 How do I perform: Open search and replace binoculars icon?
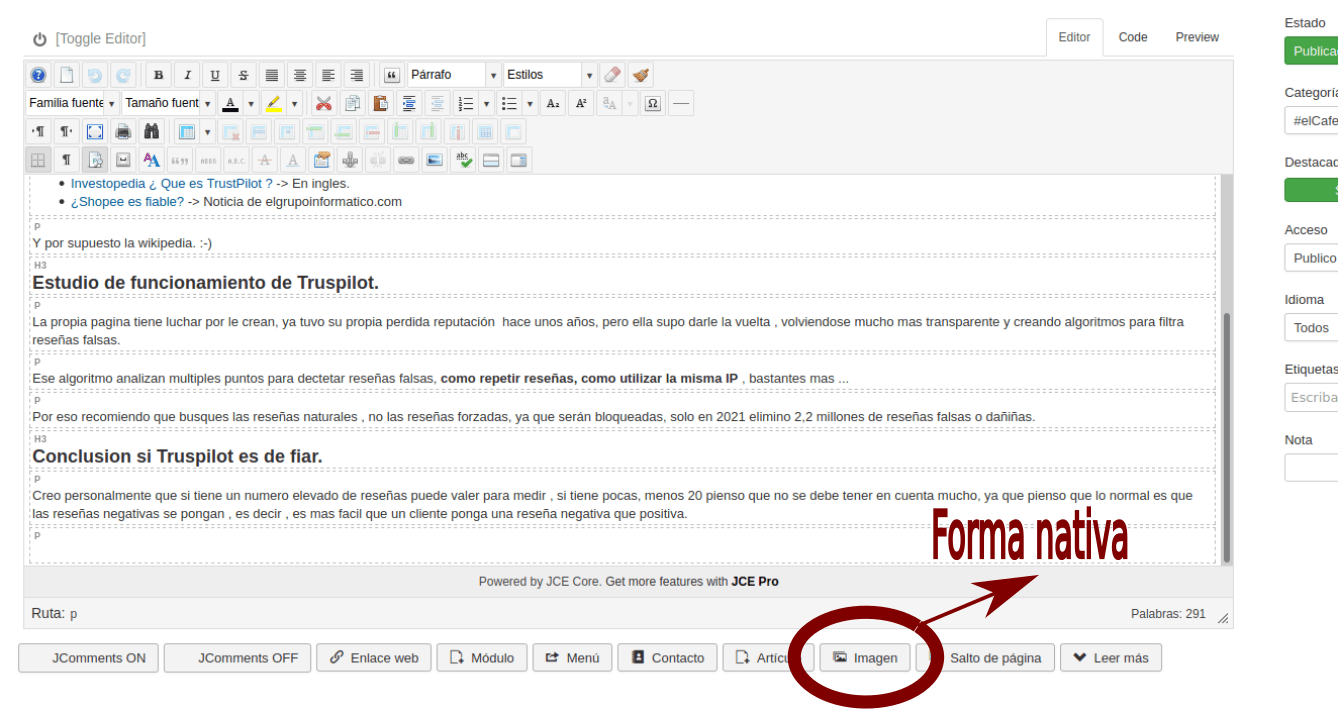151,131
